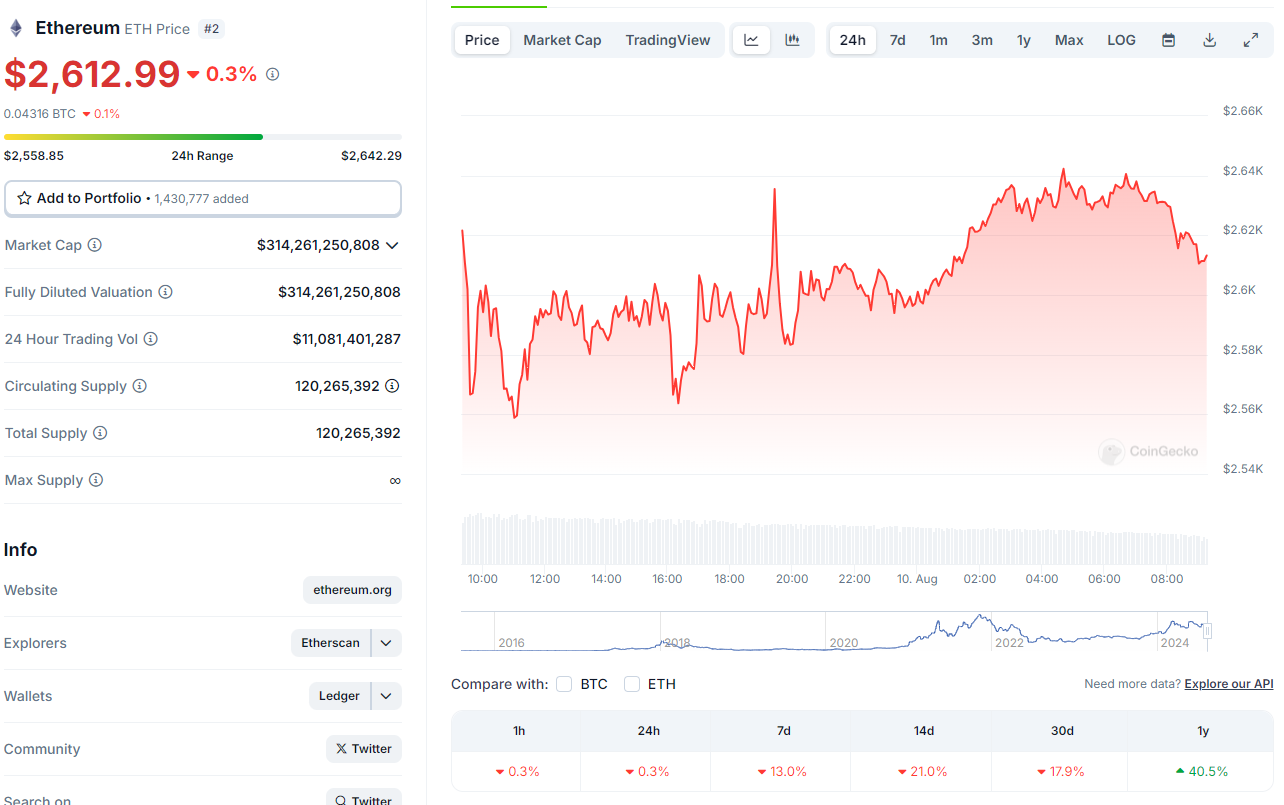Open ethereum.org website link
Image resolution: width=1284 pixels, height=805 pixels.
352,590
